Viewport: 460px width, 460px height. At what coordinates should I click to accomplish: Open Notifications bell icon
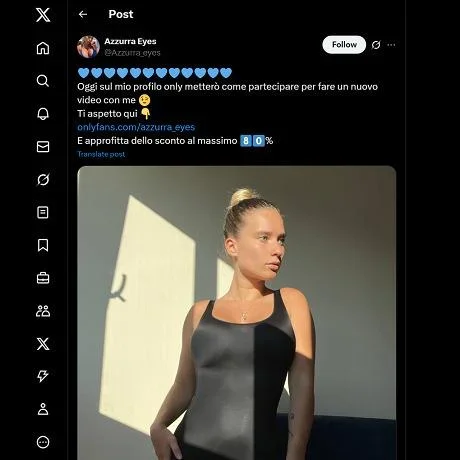click(x=43, y=114)
